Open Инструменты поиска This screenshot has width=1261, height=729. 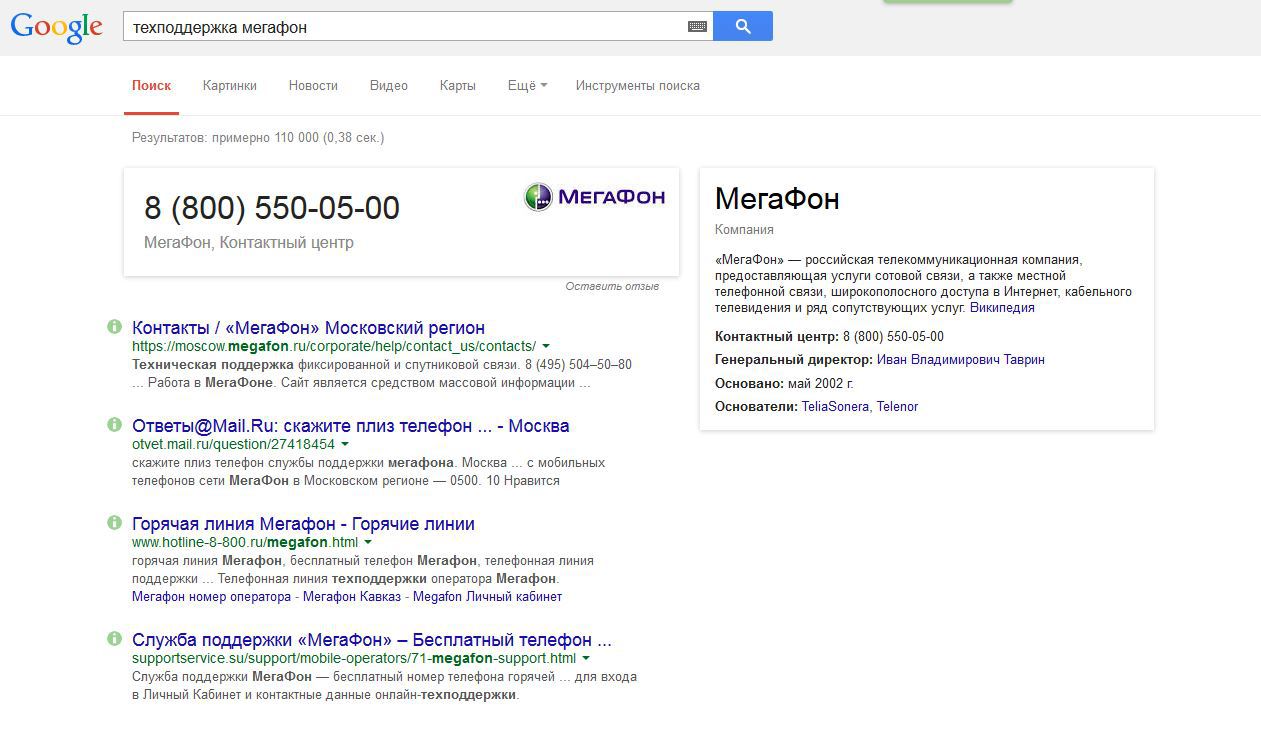[x=638, y=86]
